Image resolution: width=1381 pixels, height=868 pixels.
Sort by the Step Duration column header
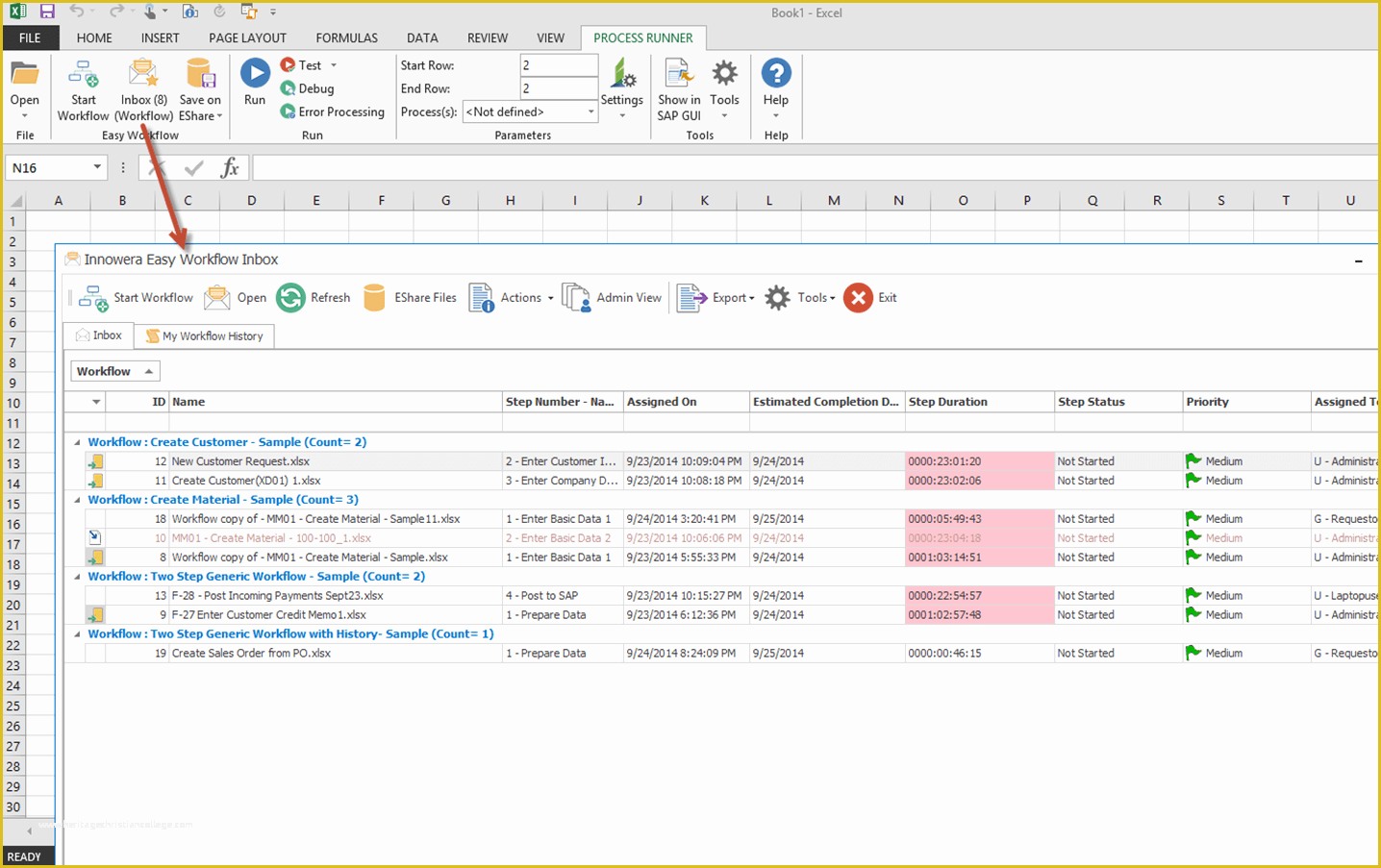pyautogui.click(x=980, y=402)
